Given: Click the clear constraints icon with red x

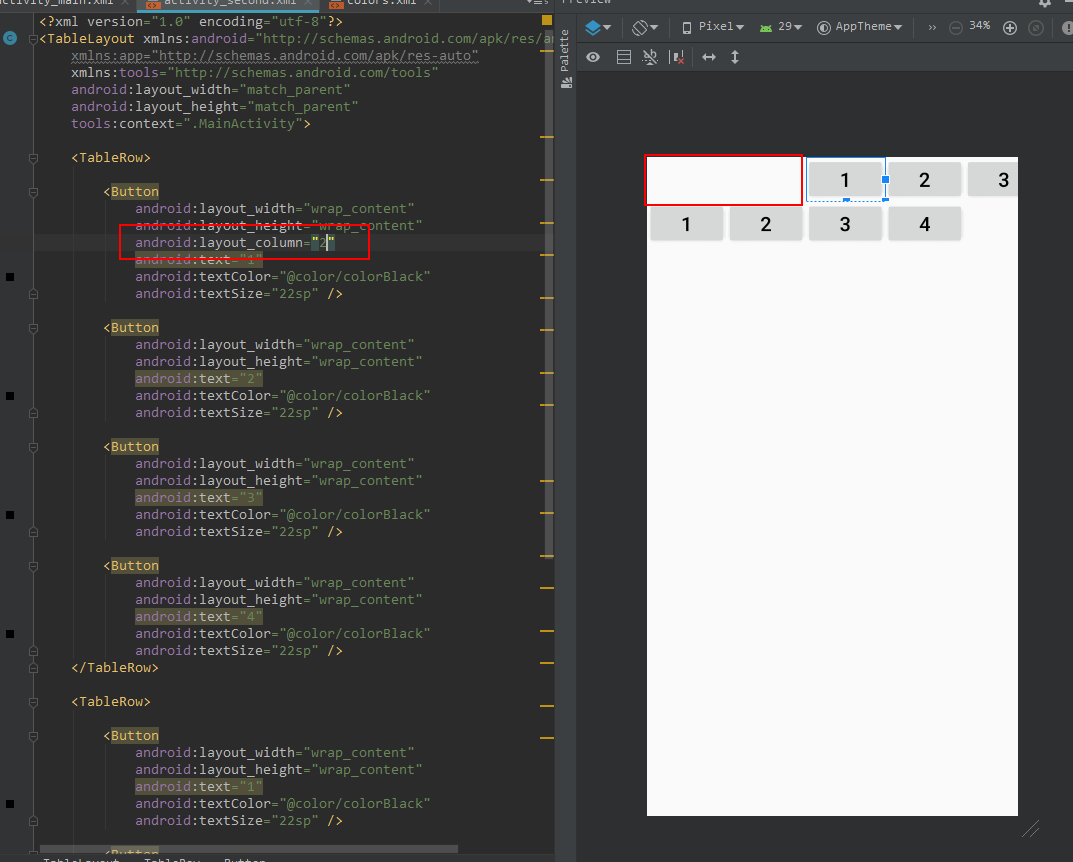Looking at the screenshot, I should point(677,58).
